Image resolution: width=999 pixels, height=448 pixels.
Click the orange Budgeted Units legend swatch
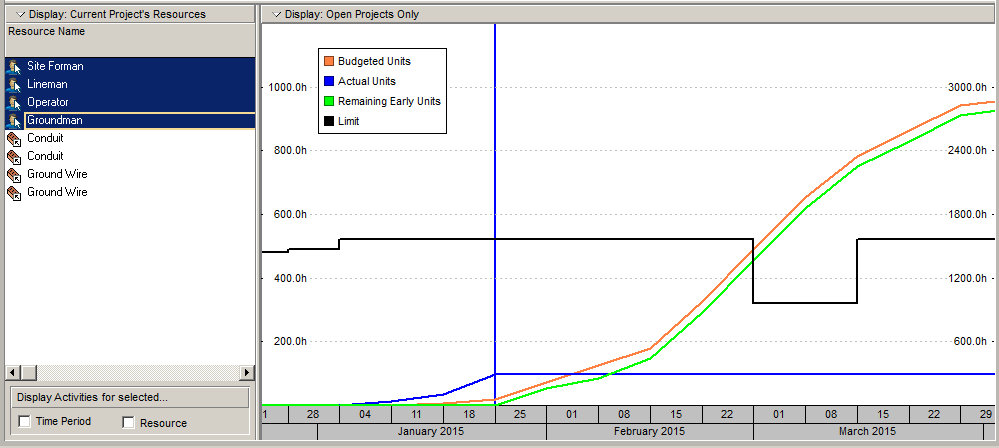coord(328,61)
